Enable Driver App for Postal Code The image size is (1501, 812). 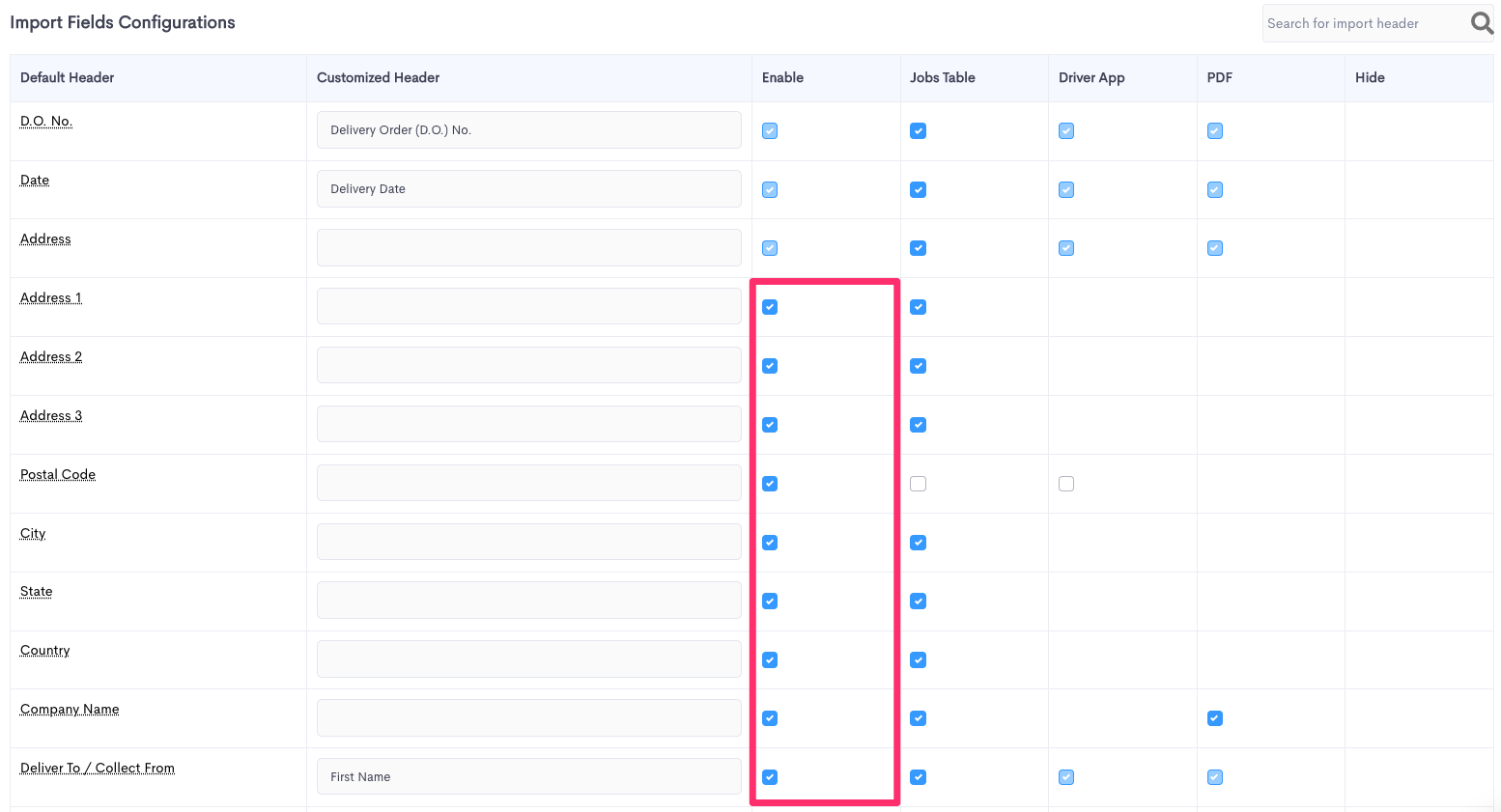coord(1066,484)
